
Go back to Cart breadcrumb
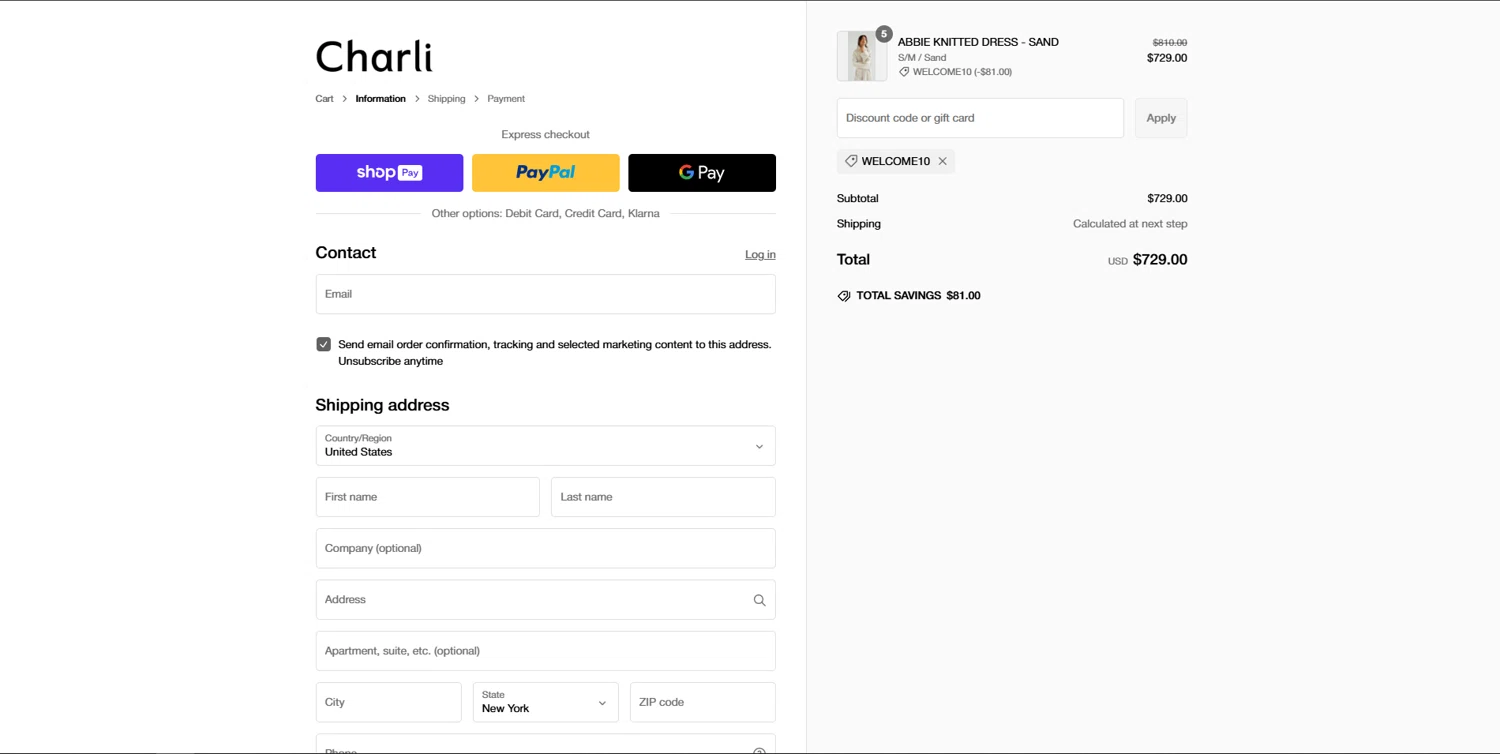tap(324, 99)
